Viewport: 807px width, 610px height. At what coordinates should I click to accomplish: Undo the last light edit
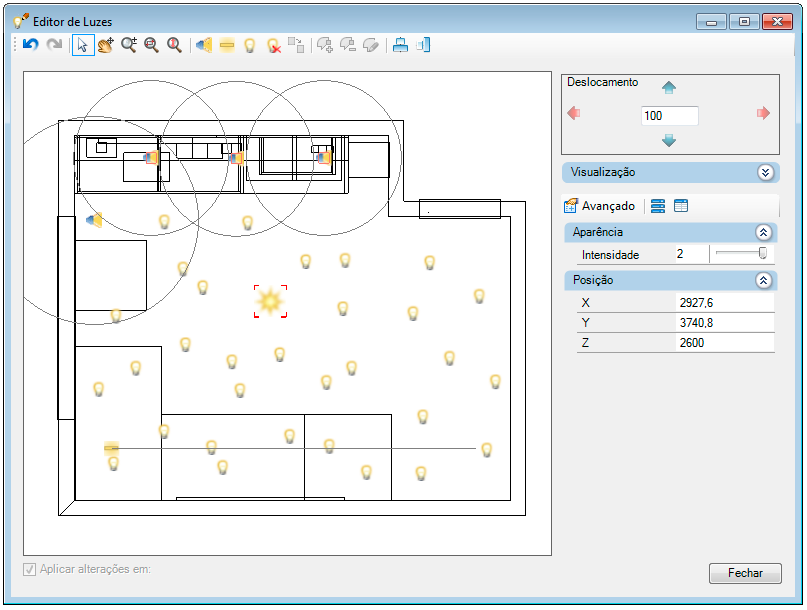(x=31, y=45)
